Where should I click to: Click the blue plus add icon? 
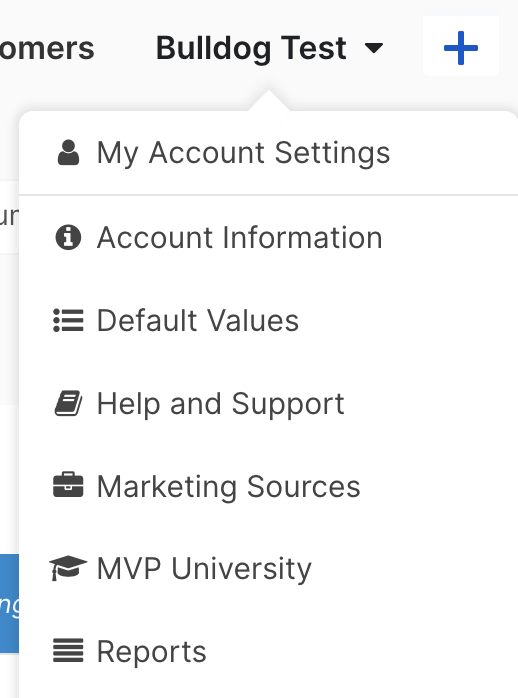[461, 48]
